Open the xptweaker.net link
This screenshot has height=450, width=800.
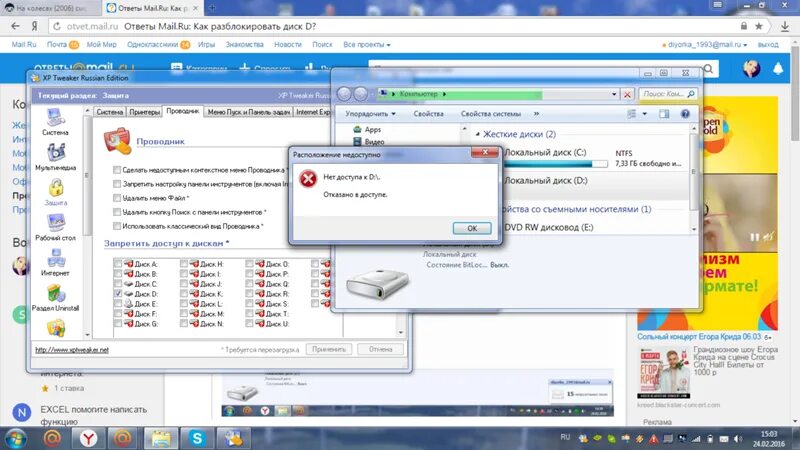pos(72,350)
